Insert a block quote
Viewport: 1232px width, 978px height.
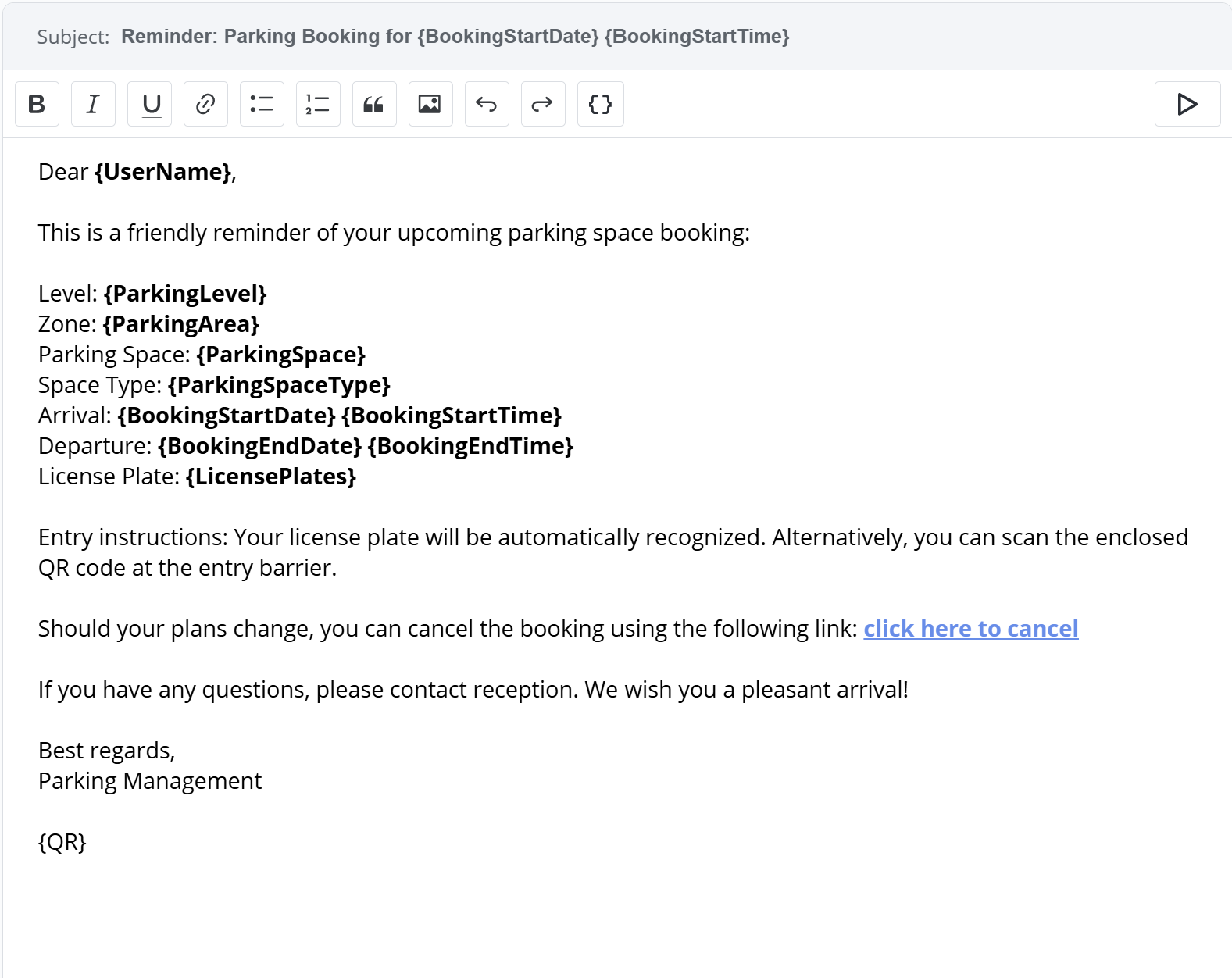(x=374, y=104)
